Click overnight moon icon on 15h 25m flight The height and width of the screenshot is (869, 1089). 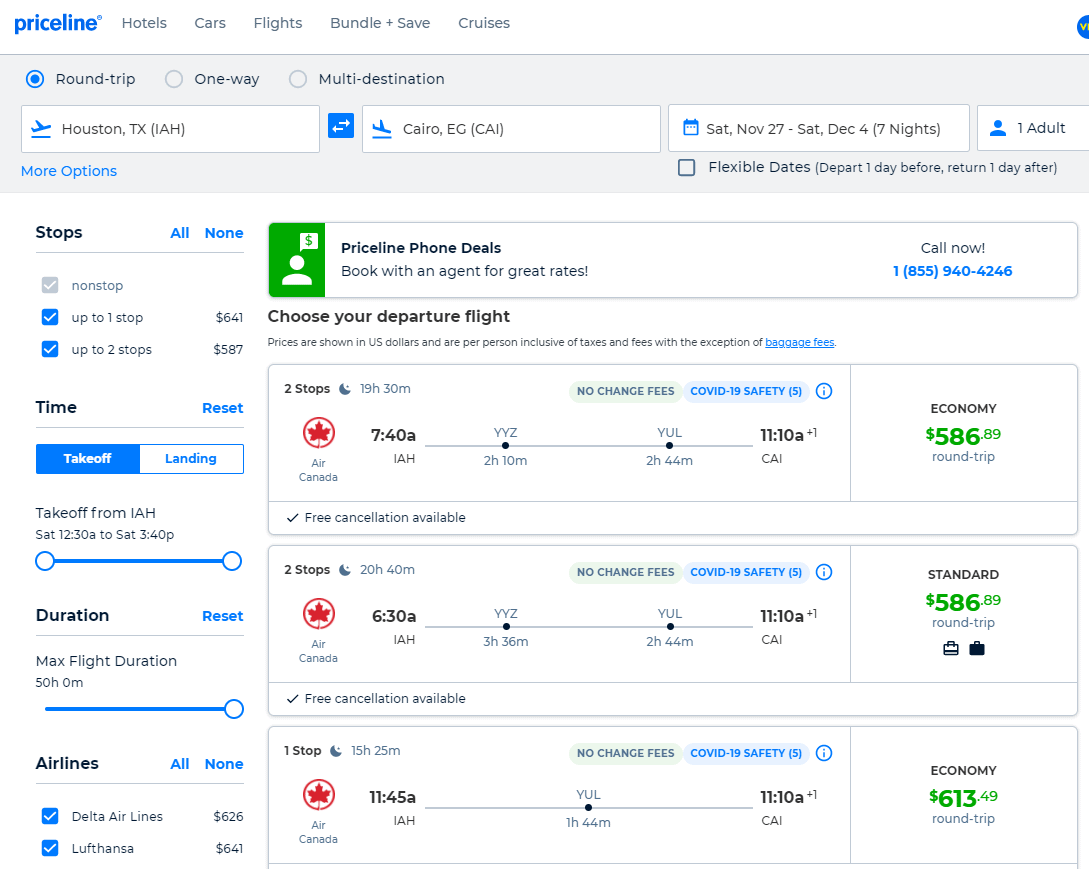336,751
